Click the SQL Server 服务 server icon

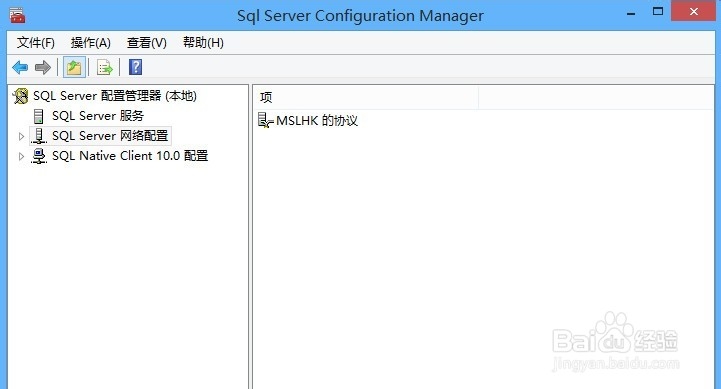(39, 116)
